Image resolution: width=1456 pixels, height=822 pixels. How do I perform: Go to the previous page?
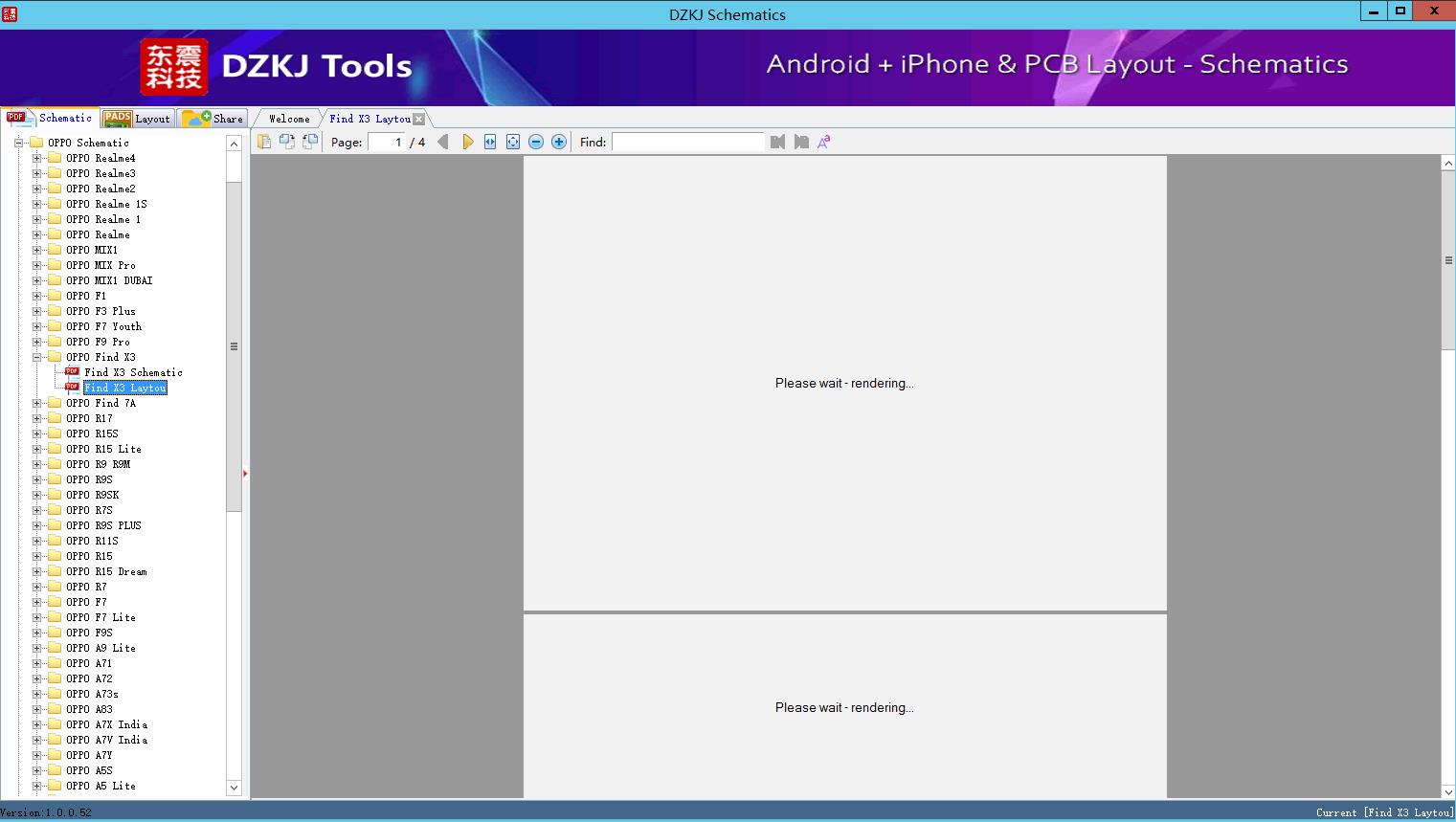[443, 142]
